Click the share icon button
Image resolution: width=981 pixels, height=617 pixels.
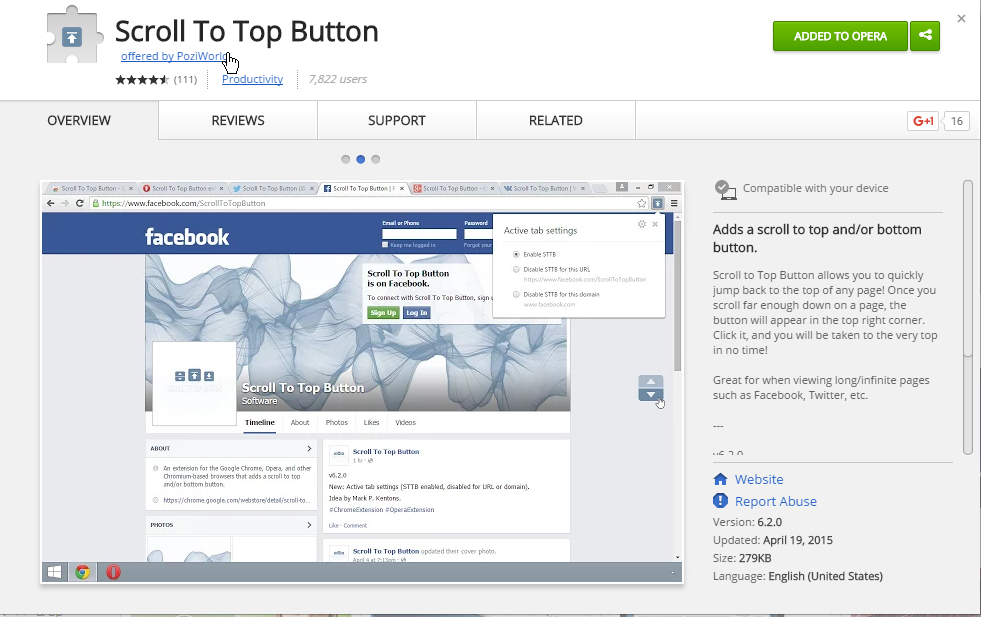coord(925,36)
